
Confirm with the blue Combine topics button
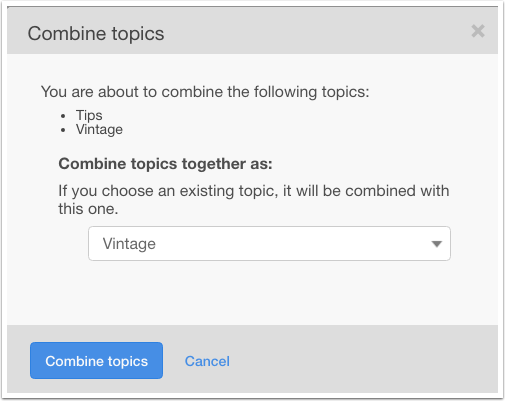[96, 361]
